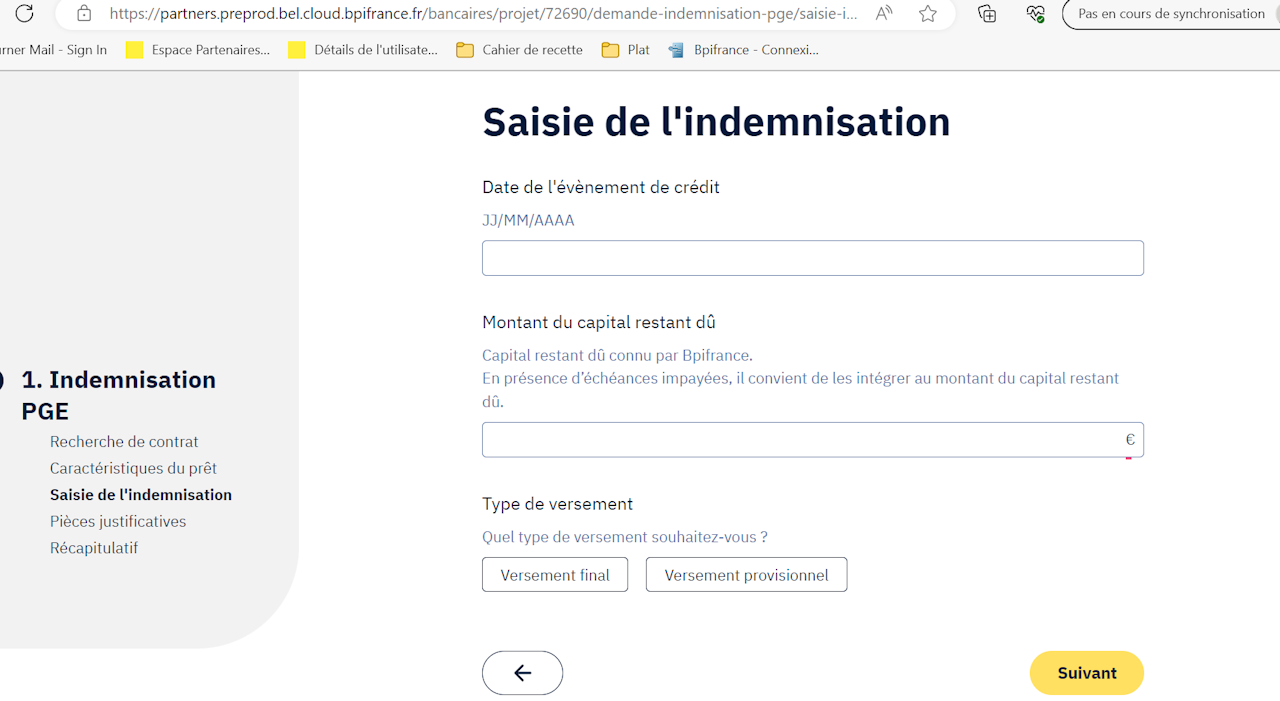The width and height of the screenshot is (1280, 701).
Task: Click the site information lock icon
Action: click(x=84, y=13)
